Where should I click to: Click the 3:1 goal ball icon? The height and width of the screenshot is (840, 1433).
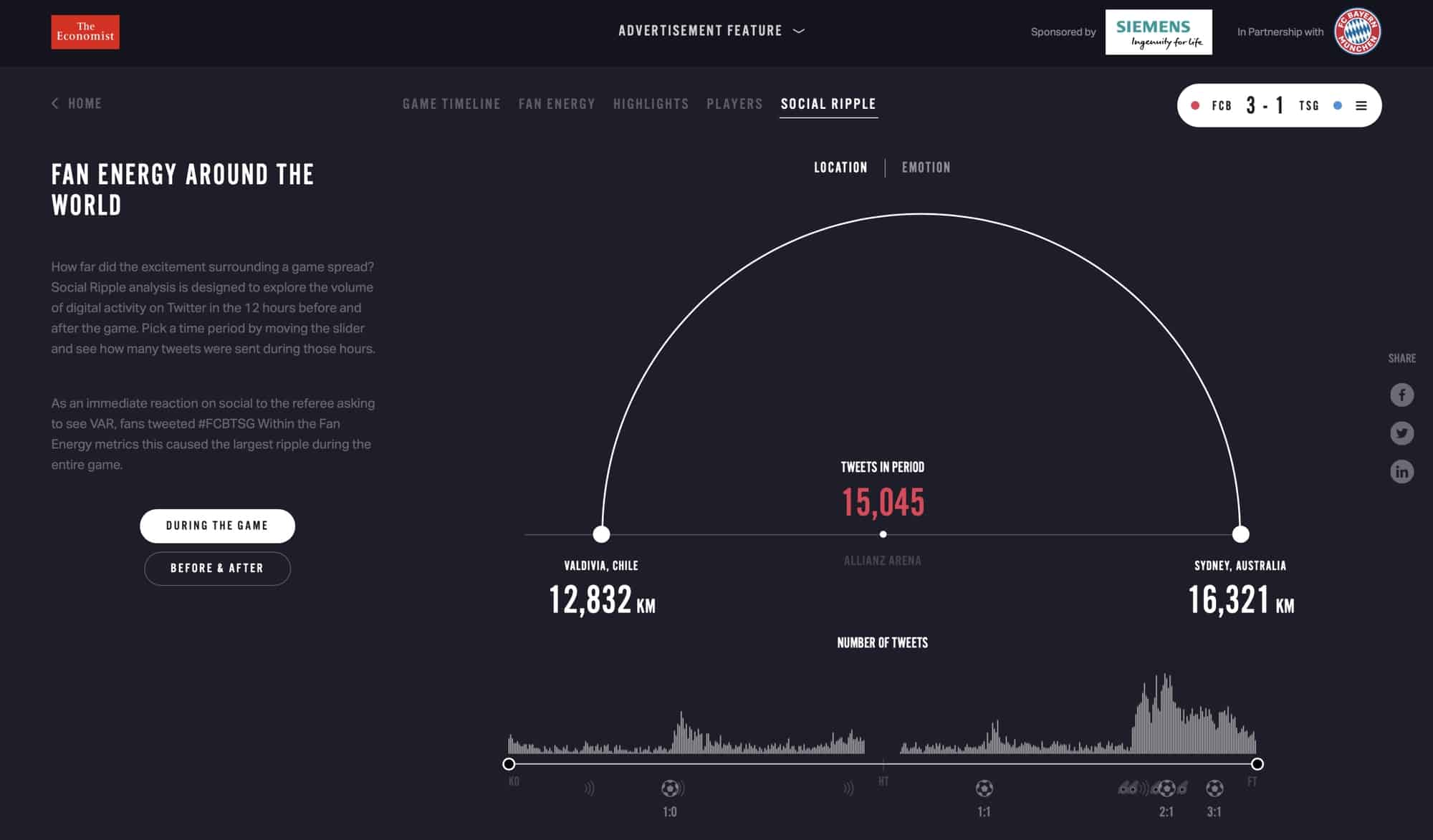click(x=1214, y=788)
